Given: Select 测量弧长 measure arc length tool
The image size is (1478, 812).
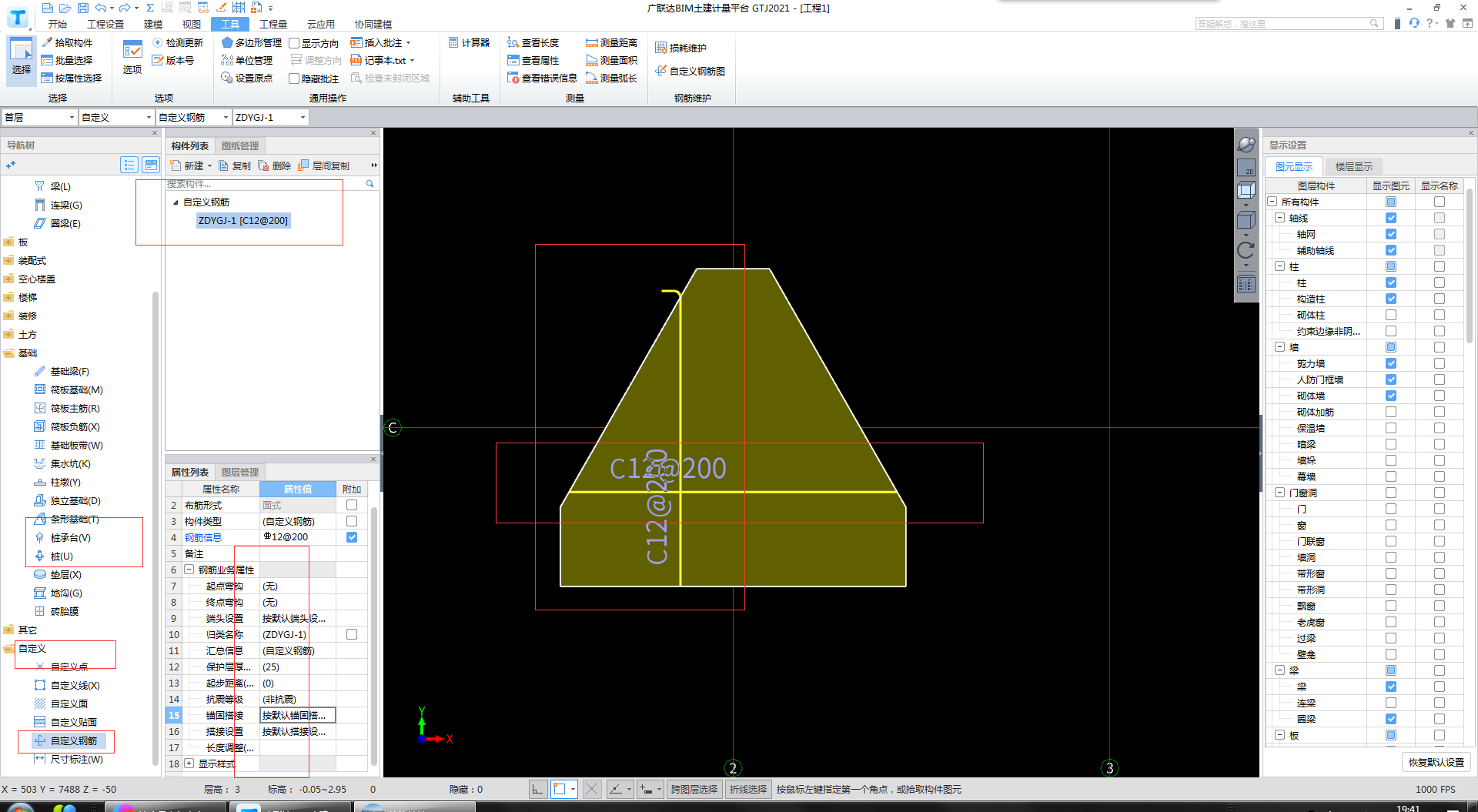Looking at the screenshot, I should pyautogui.click(x=611, y=78).
